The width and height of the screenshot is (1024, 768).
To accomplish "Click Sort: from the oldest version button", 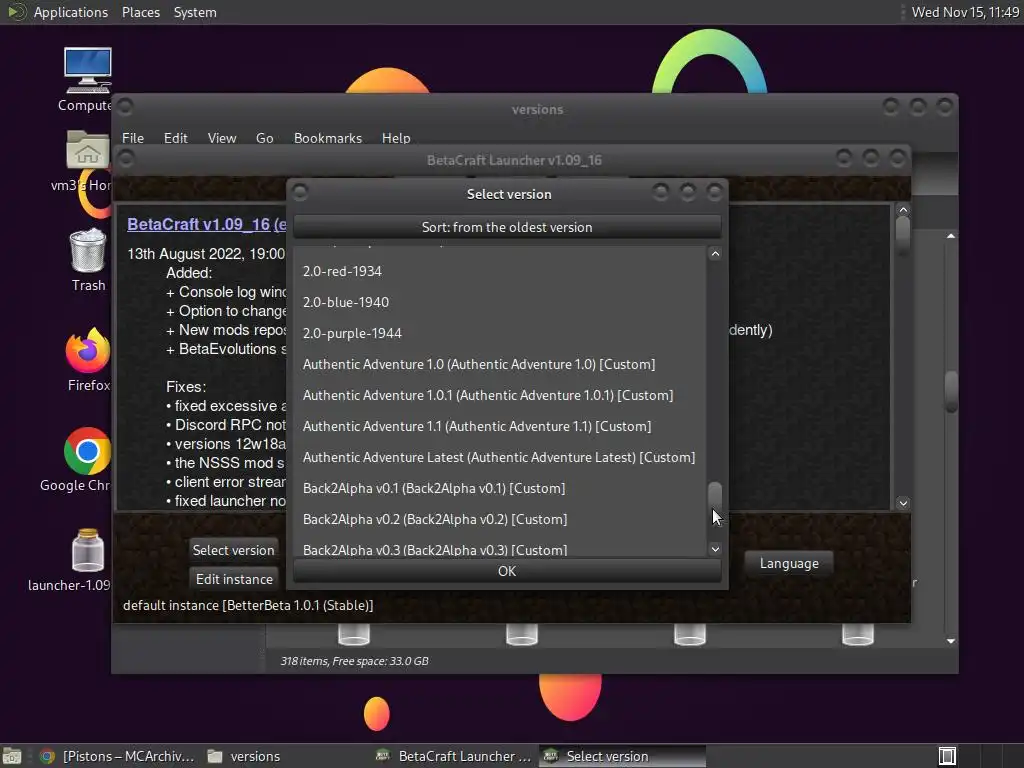I will click(x=507, y=227).
